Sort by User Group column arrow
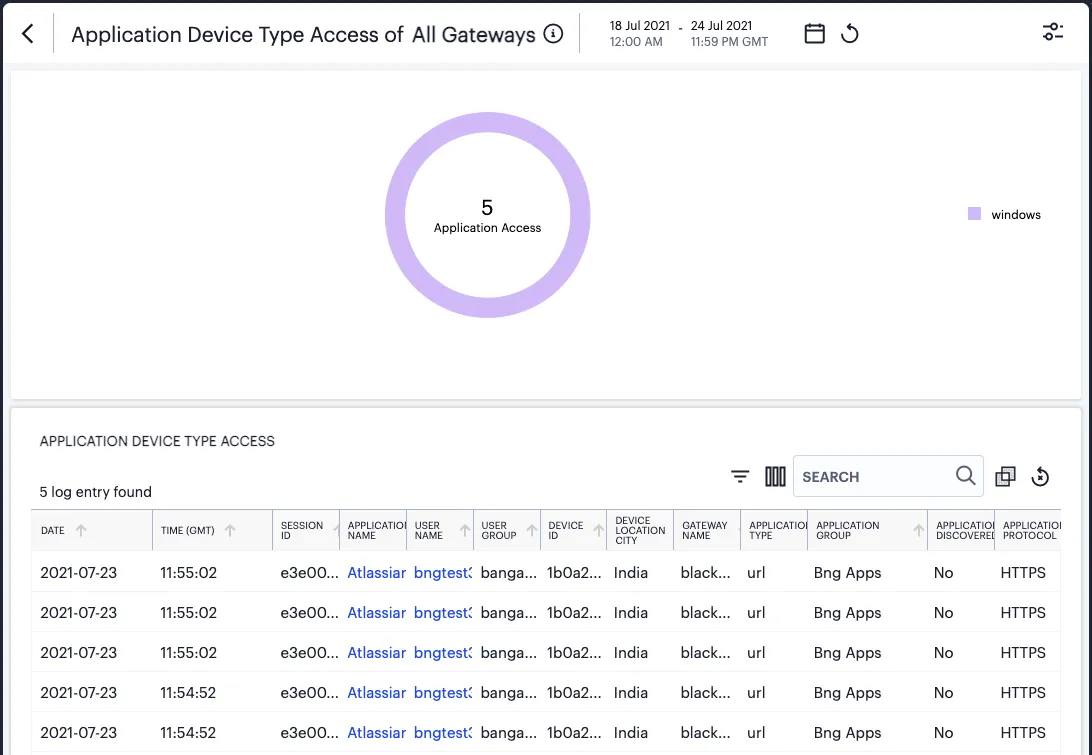Image resolution: width=1092 pixels, height=755 pixels. point(531,531)
